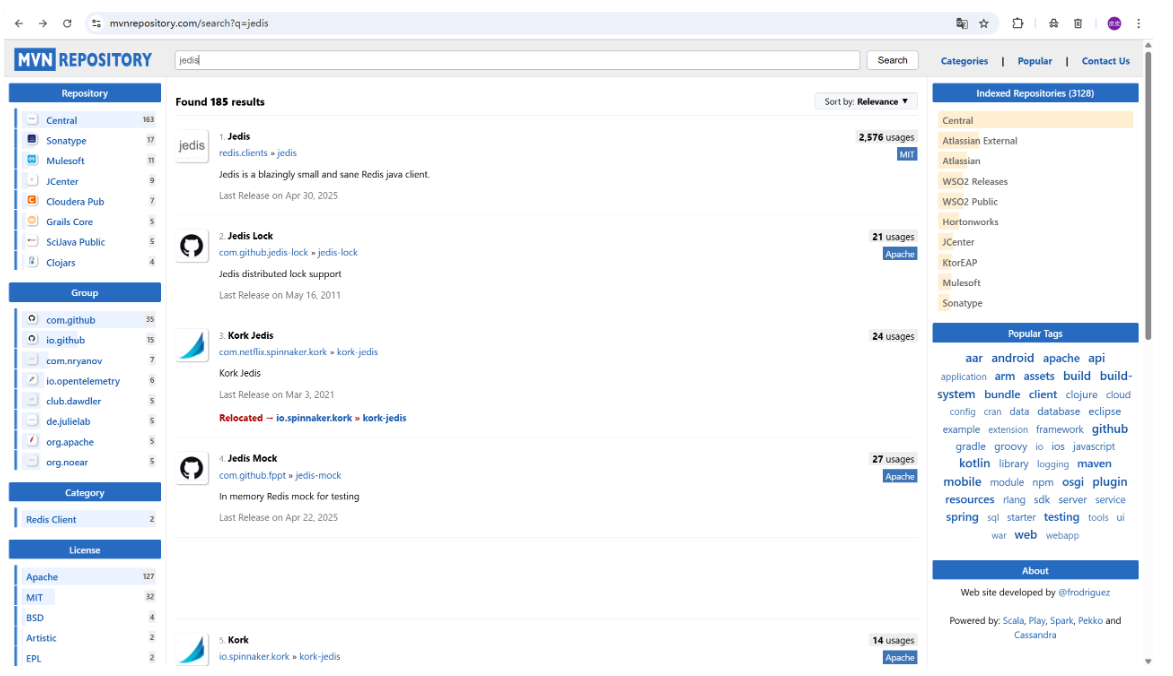The height and width of the screenshot is (676, 1173).
Task: Reload the page with refresh icon
Action: click(x=67, y=23)
